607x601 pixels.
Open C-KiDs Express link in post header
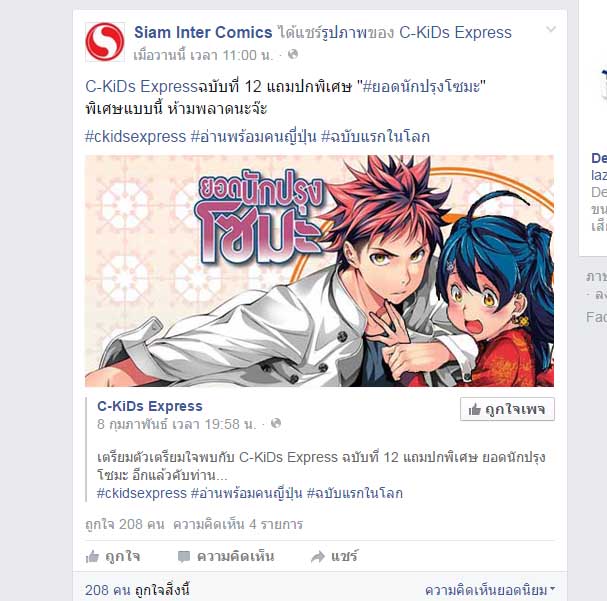click(x=455, y=33)
